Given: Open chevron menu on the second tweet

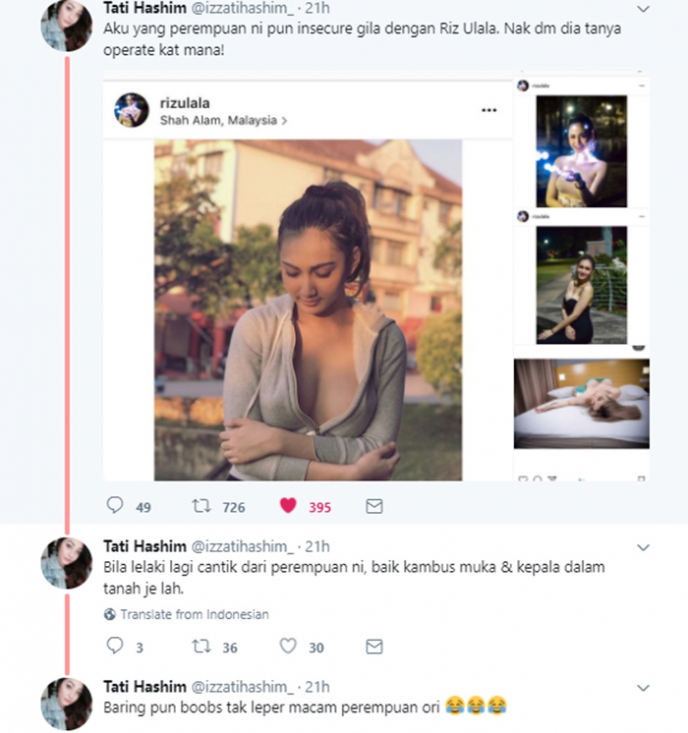Looking at the screenshot, I should [643, 547].
